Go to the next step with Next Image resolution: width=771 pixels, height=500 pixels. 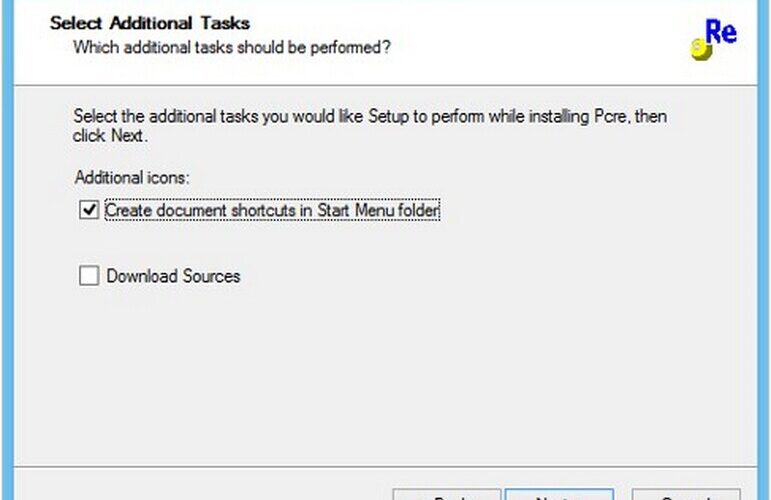pyautogui.click(x=560, y=495)
